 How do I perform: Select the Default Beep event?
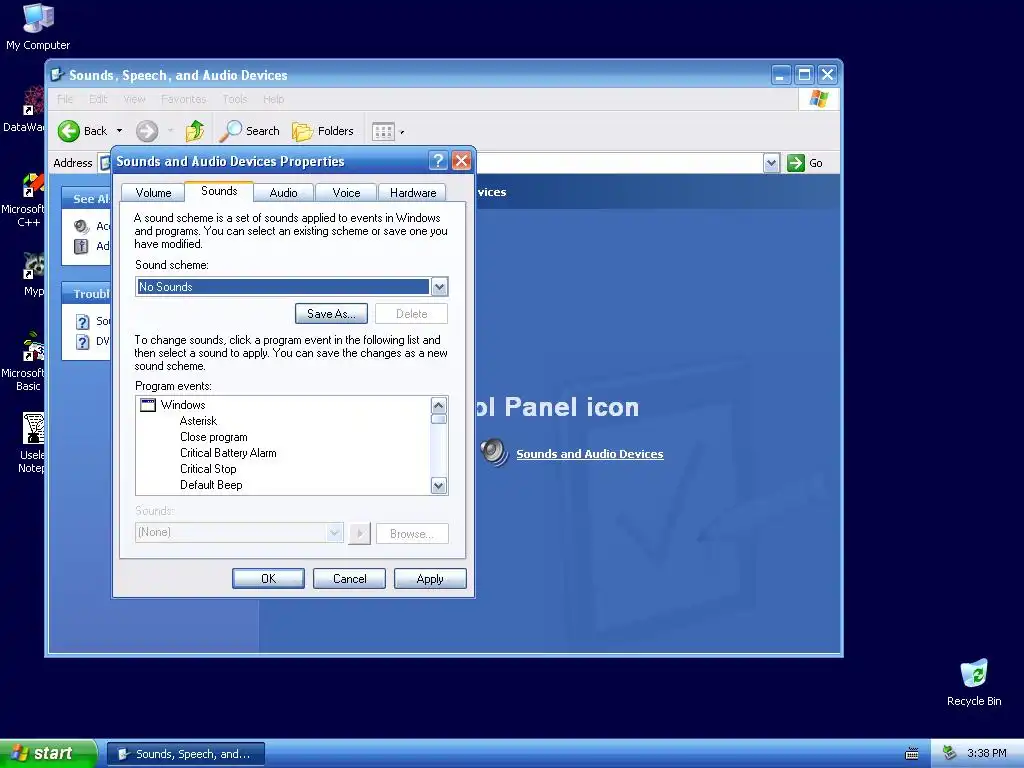click(x=211, y=485)
